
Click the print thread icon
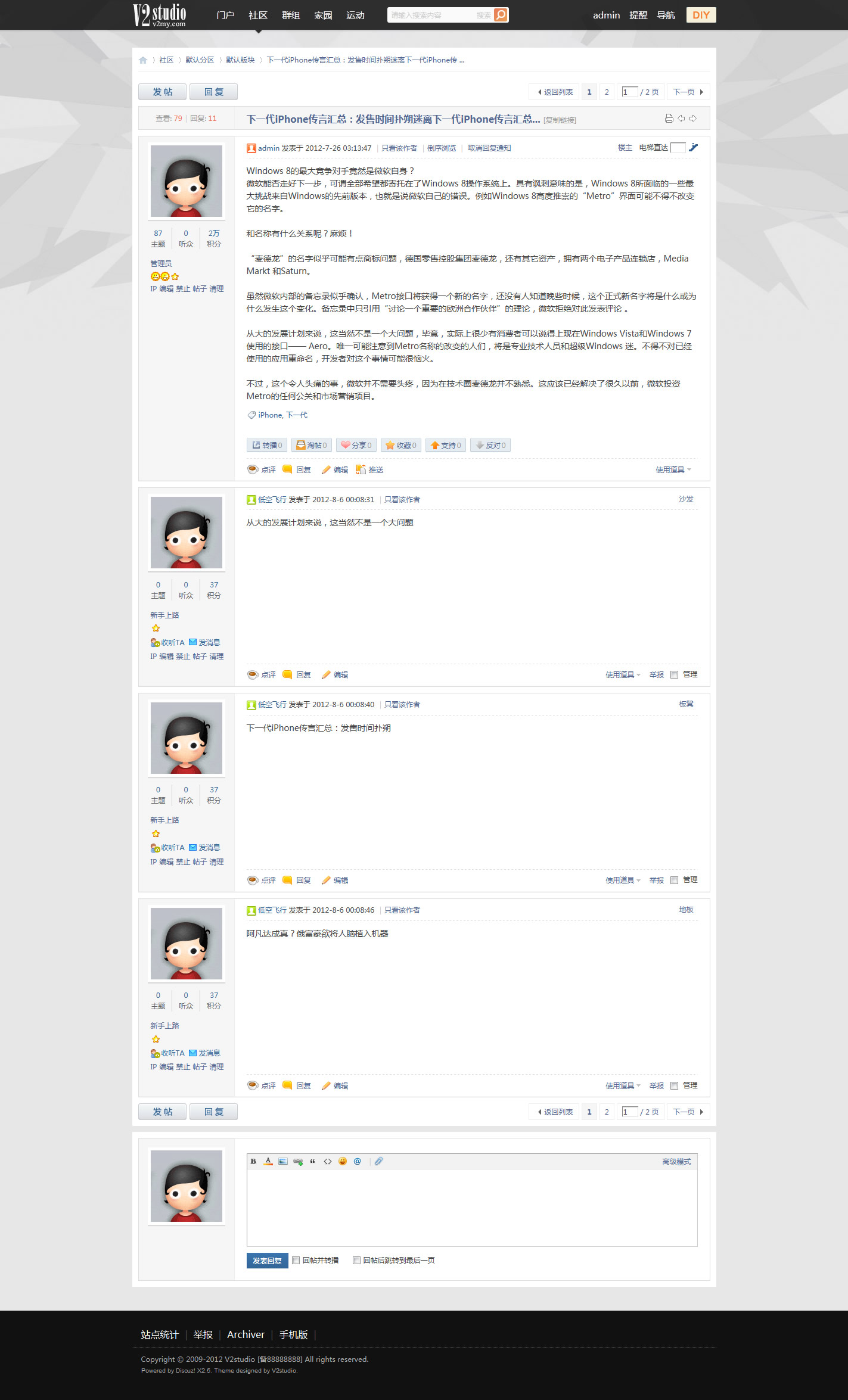[669, 119]
